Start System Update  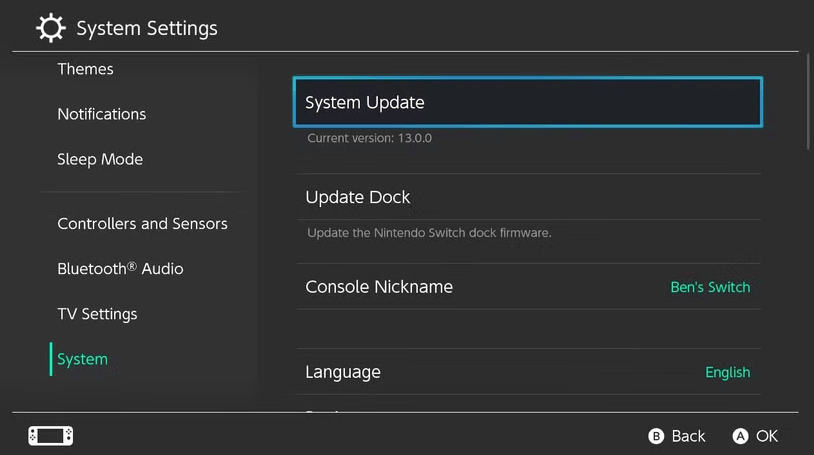[527, 102]
